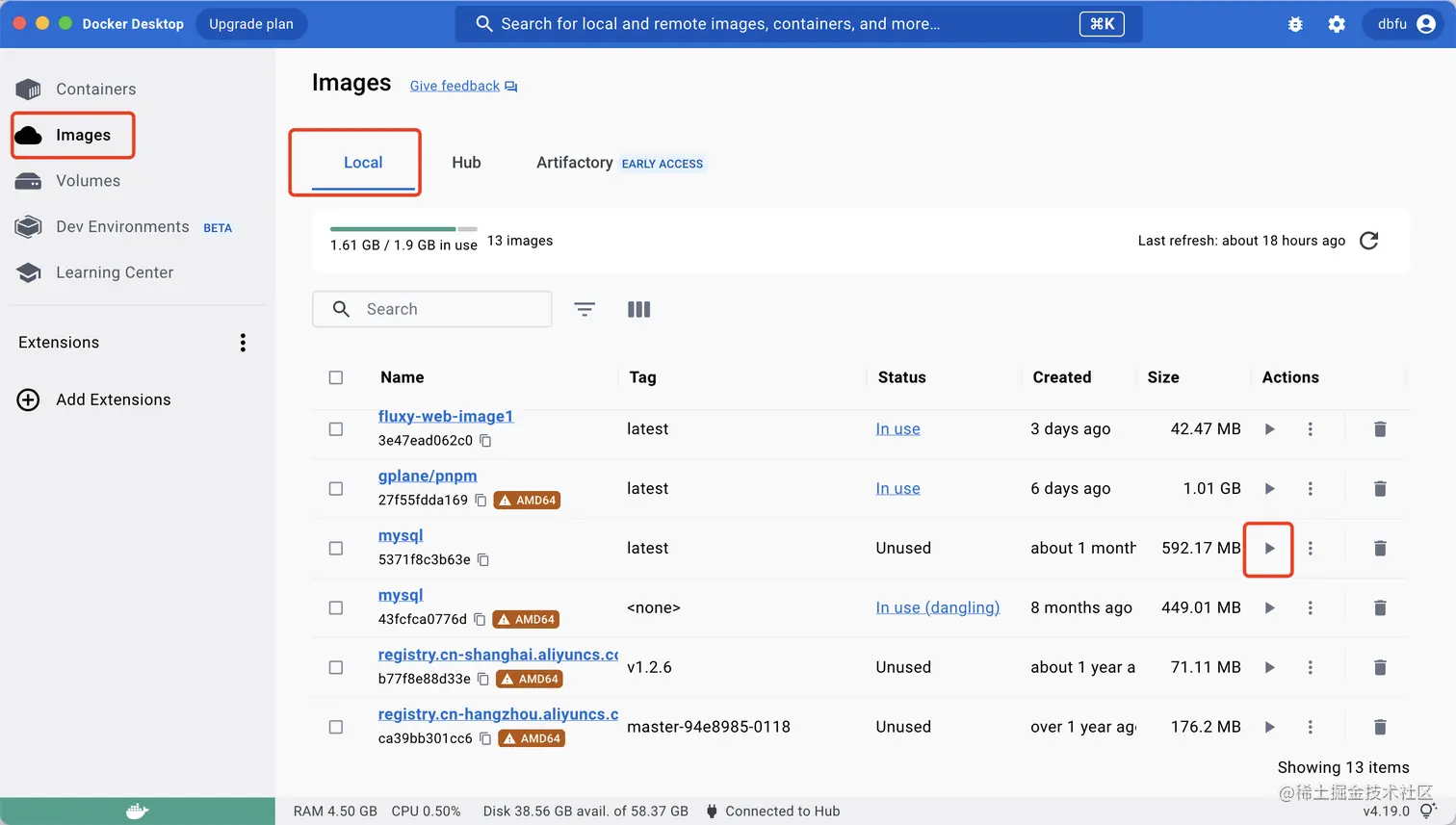Open the mysql latest image link
This screenshot has height=825, width=1456.
(x=401, y=535)
